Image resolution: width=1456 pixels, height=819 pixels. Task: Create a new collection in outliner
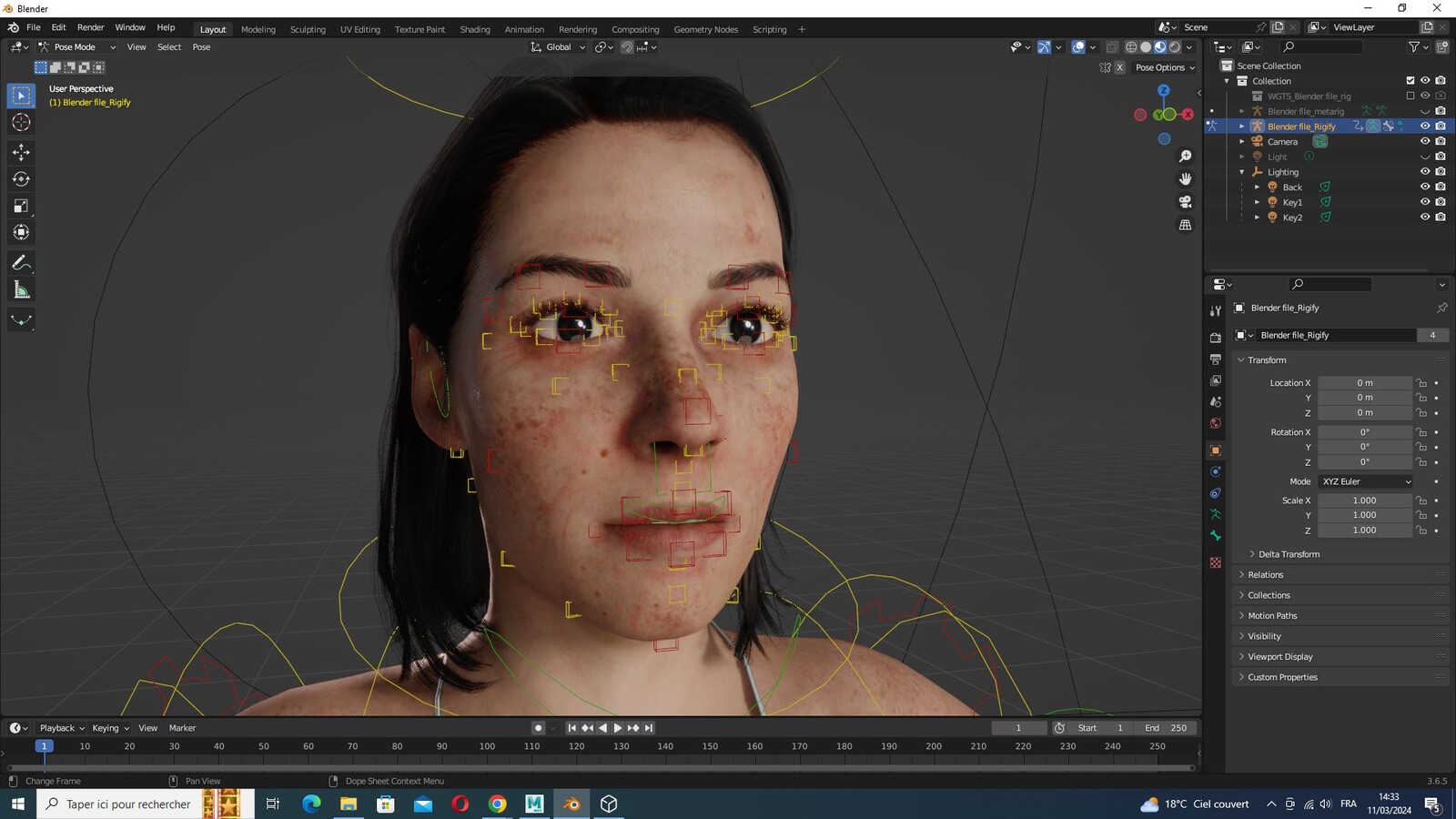[x=1441, y=46]
